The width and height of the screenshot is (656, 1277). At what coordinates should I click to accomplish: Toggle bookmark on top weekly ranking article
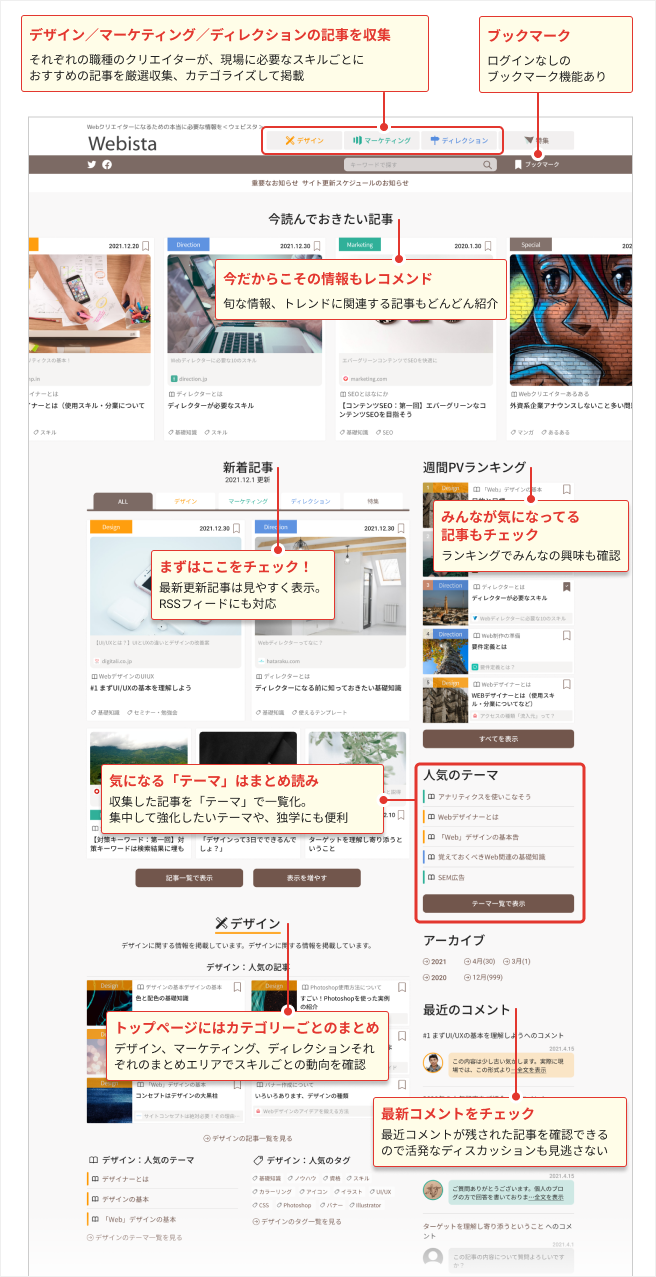tap(566, 490)
